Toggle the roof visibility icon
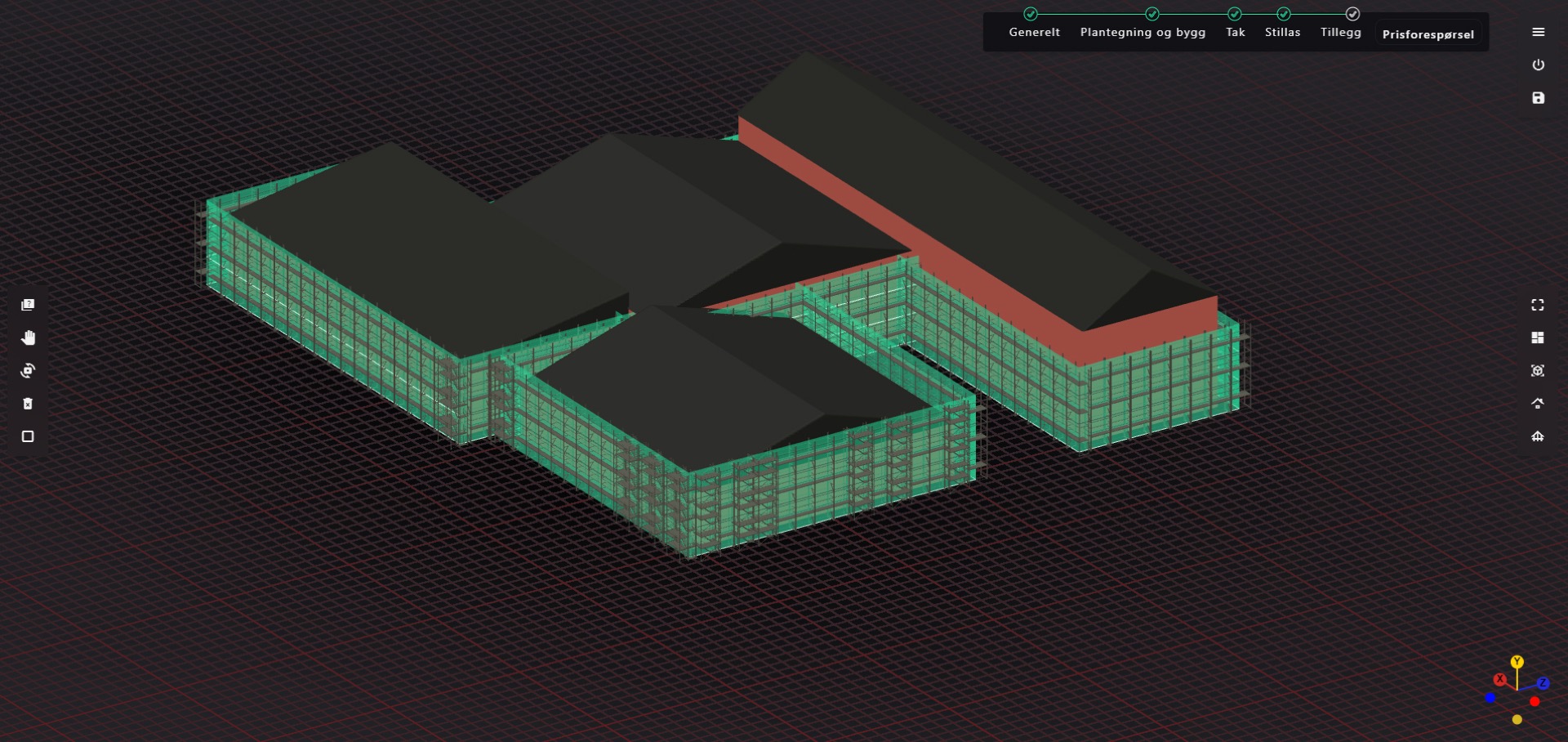The height and width of the screenshot is (742, 1568). (1537, 404)
